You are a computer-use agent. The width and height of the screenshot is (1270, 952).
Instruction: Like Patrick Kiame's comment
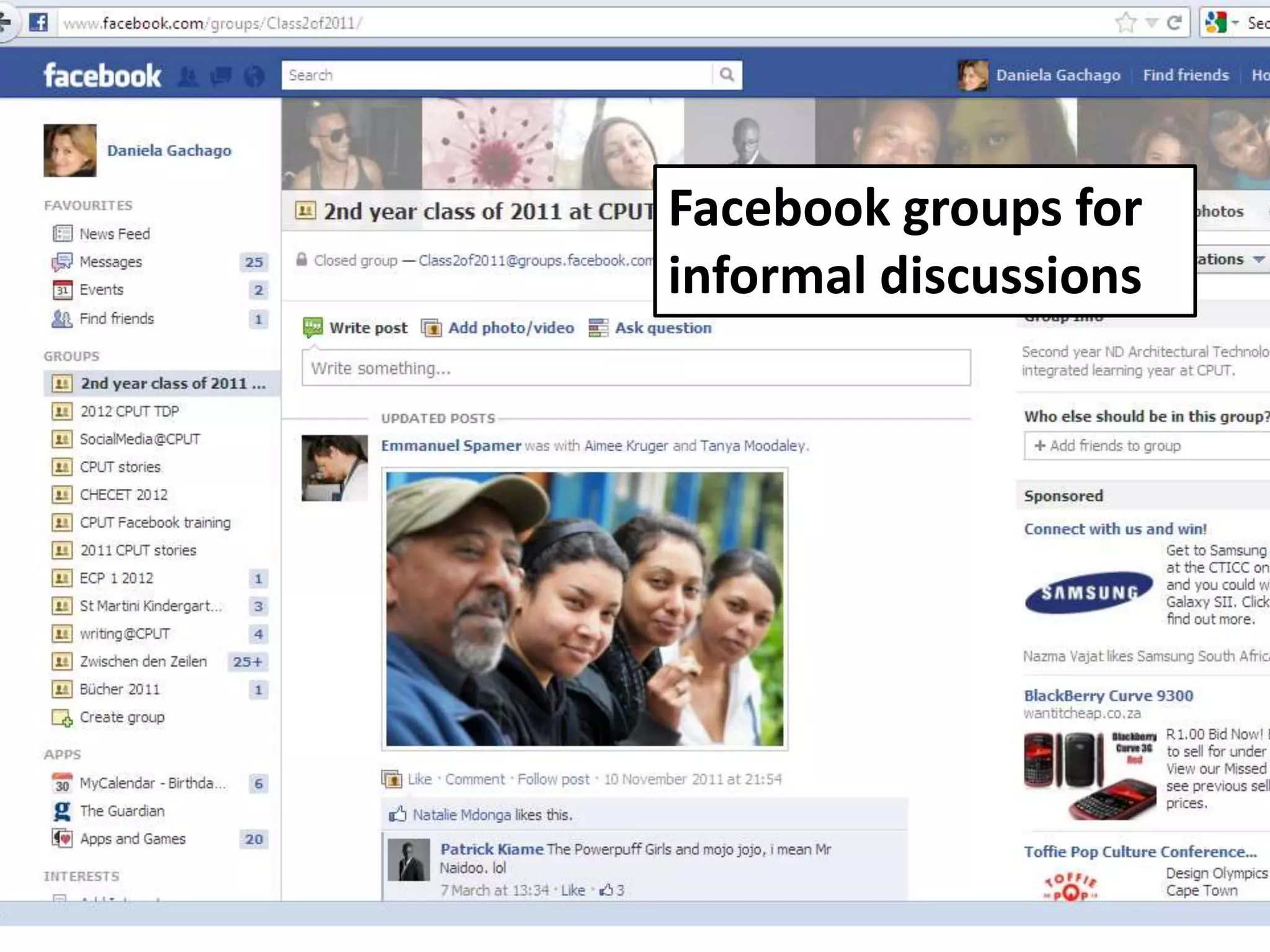pos(573,890)
